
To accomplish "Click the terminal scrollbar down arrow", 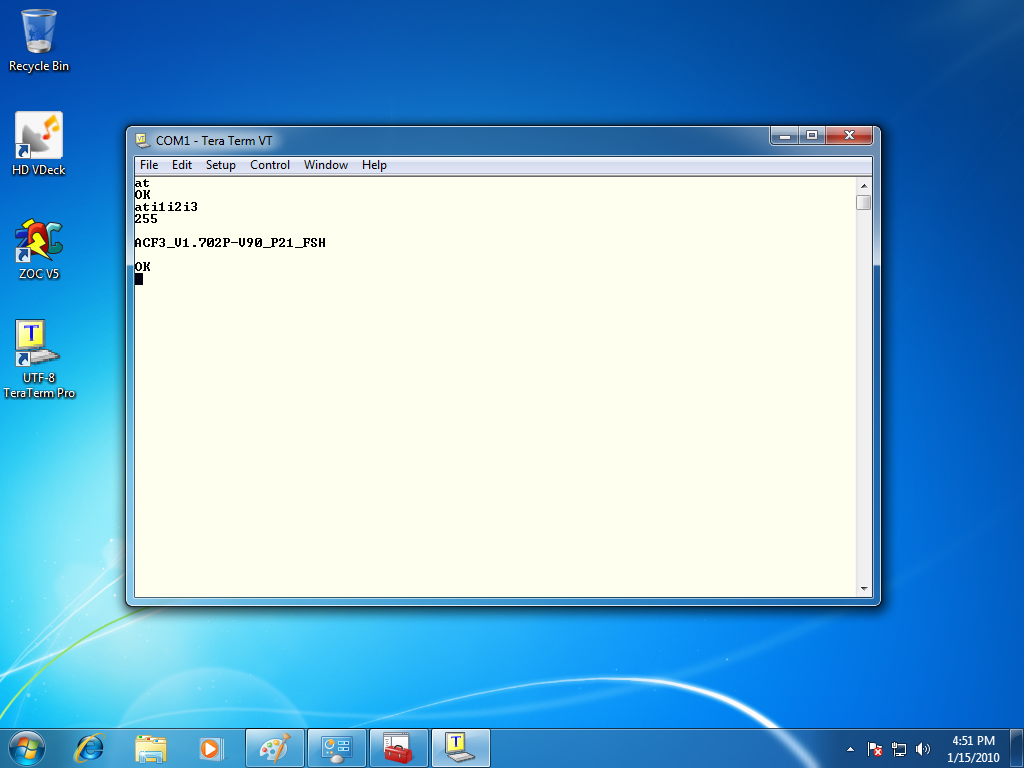I will click(863, 589).
